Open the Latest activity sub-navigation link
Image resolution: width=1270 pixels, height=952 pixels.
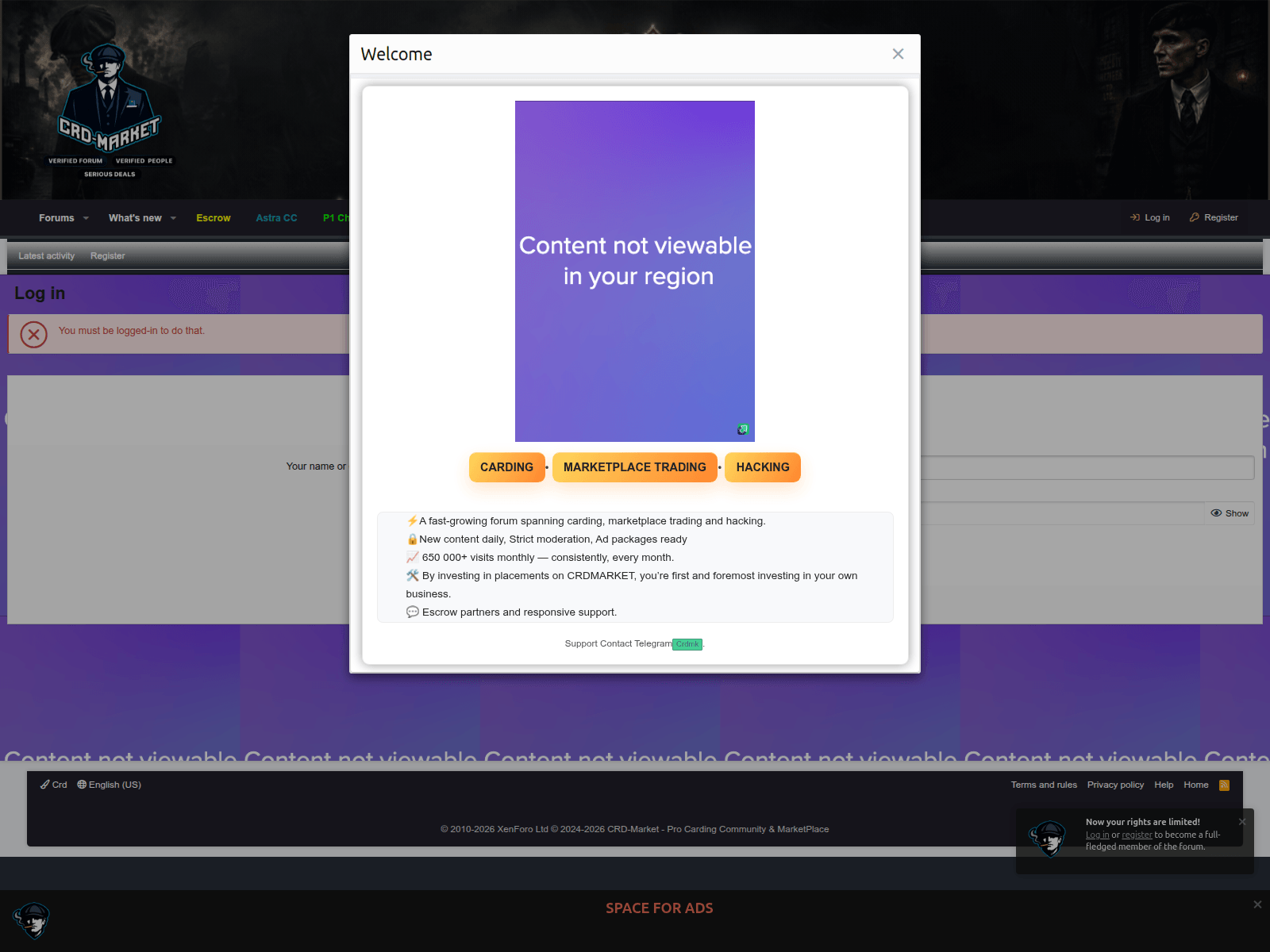point(47,256)
